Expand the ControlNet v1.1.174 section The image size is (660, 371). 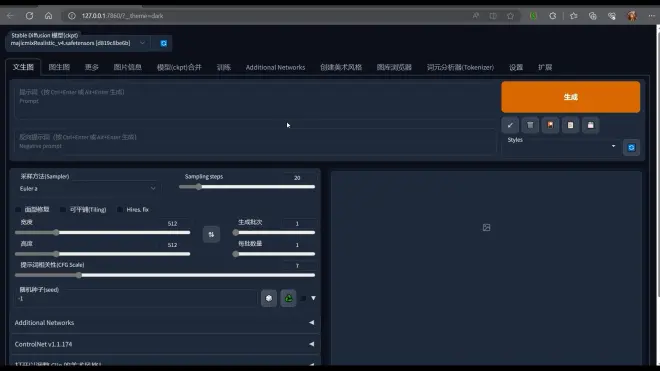tap(165, 344)
